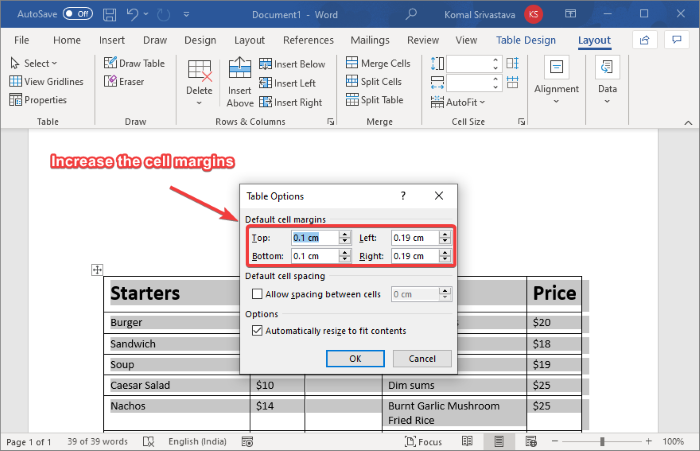Open the Design tab

200,40
